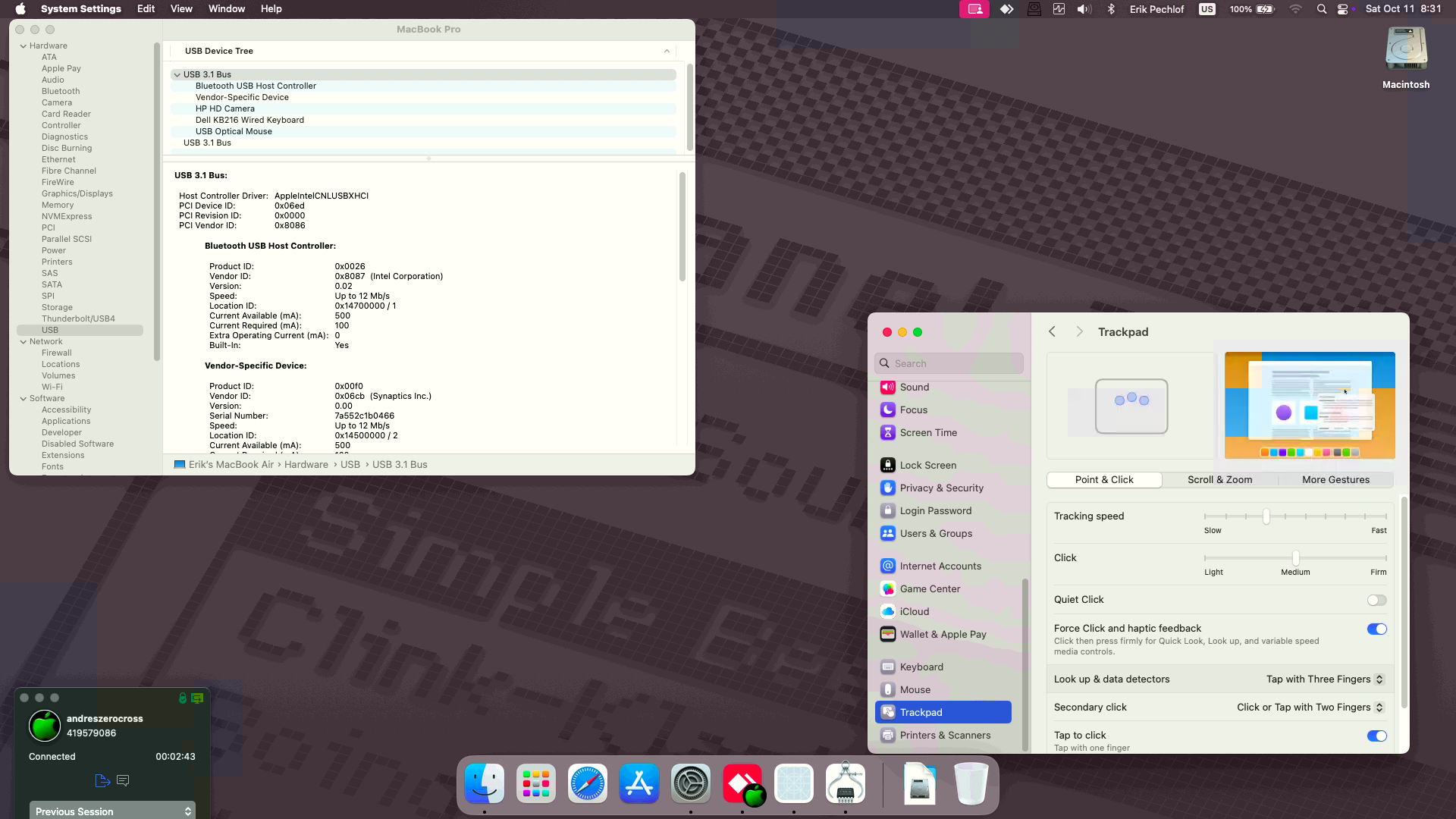Switch to the More Gestures tab
This screenshot has height=819, width=1456.
pyautogui.click(x=1335, y=479)
